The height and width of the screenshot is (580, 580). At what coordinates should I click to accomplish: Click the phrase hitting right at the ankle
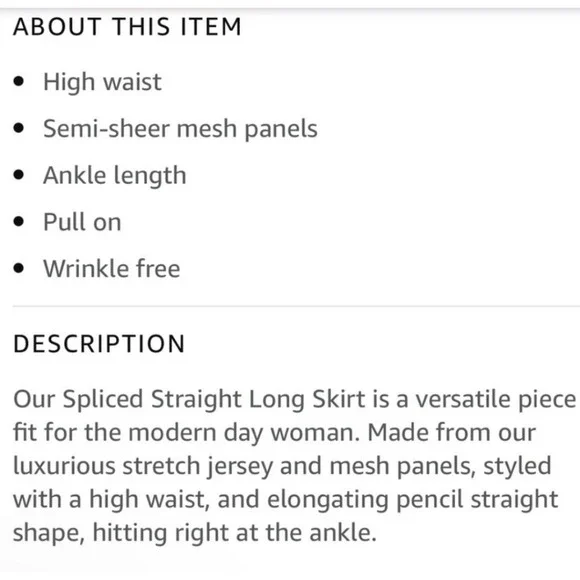(x=235, y=533)
